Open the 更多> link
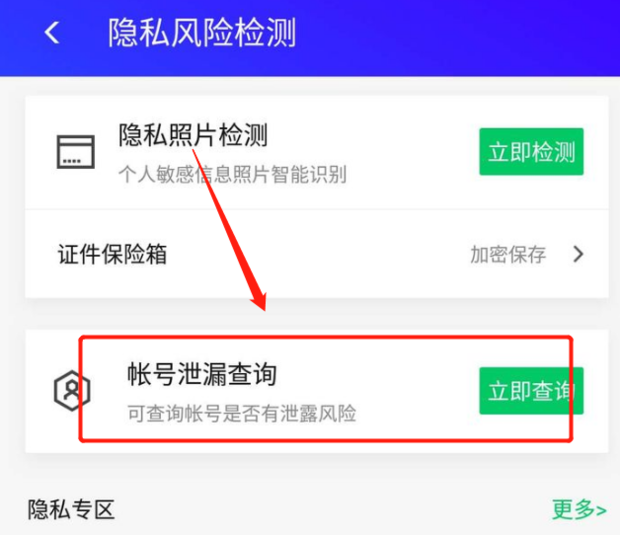620x535 pixels. pos(579,509)
